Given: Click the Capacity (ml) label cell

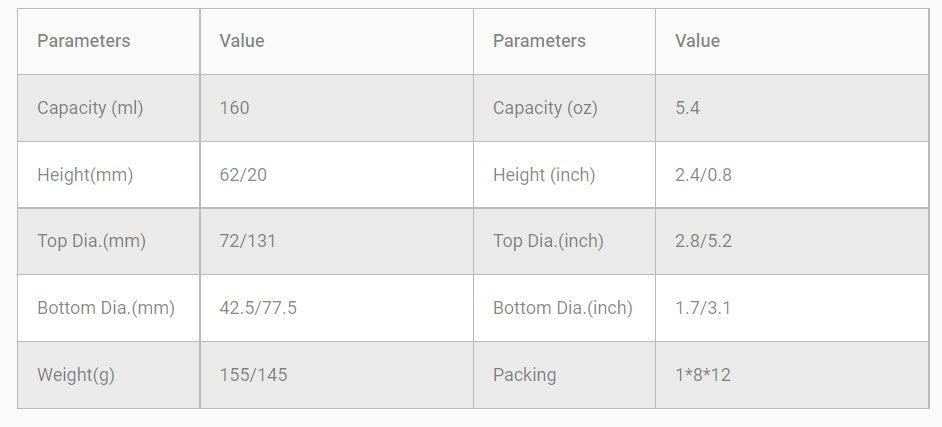Looking at the screenshot, I should (x=90, y=108).
